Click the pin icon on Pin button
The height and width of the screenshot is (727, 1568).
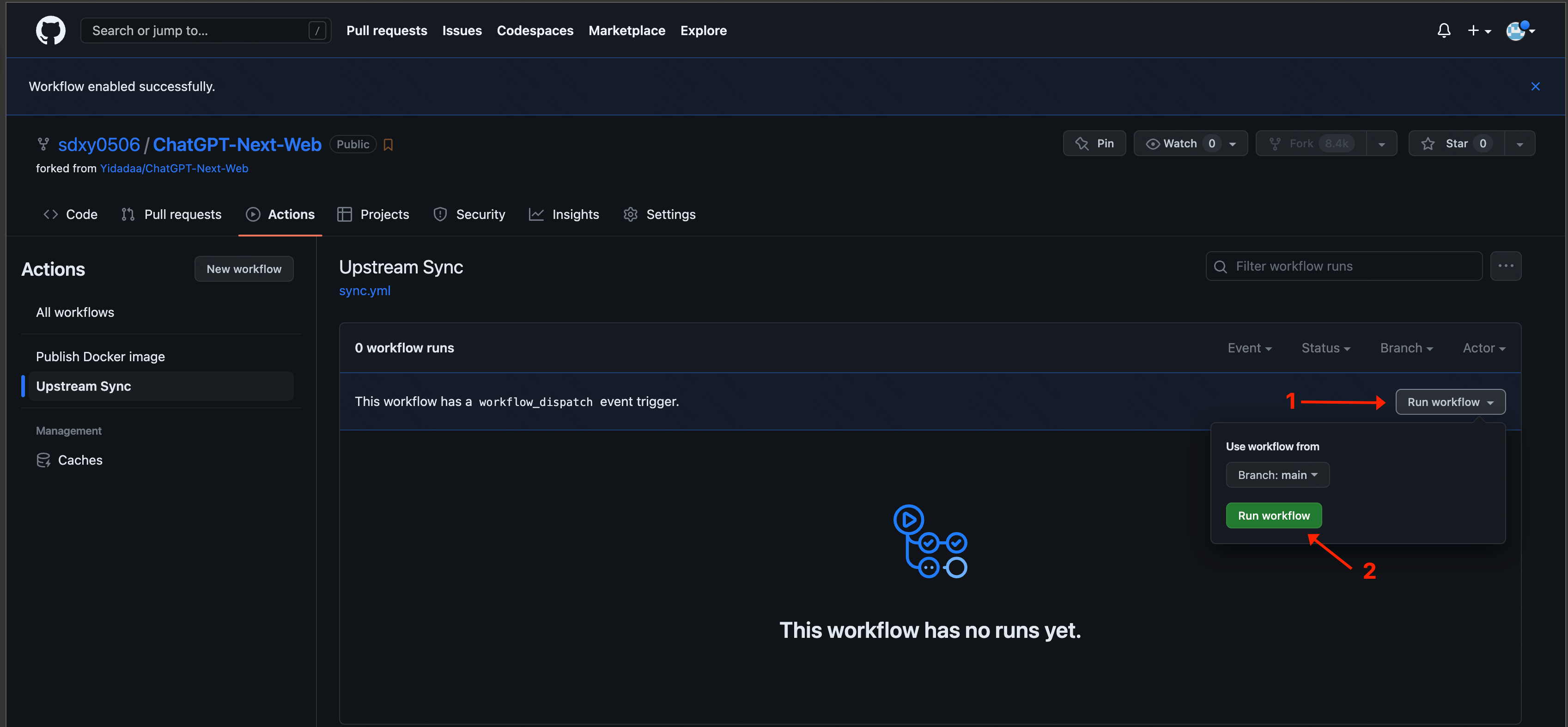coord(1082,144)
